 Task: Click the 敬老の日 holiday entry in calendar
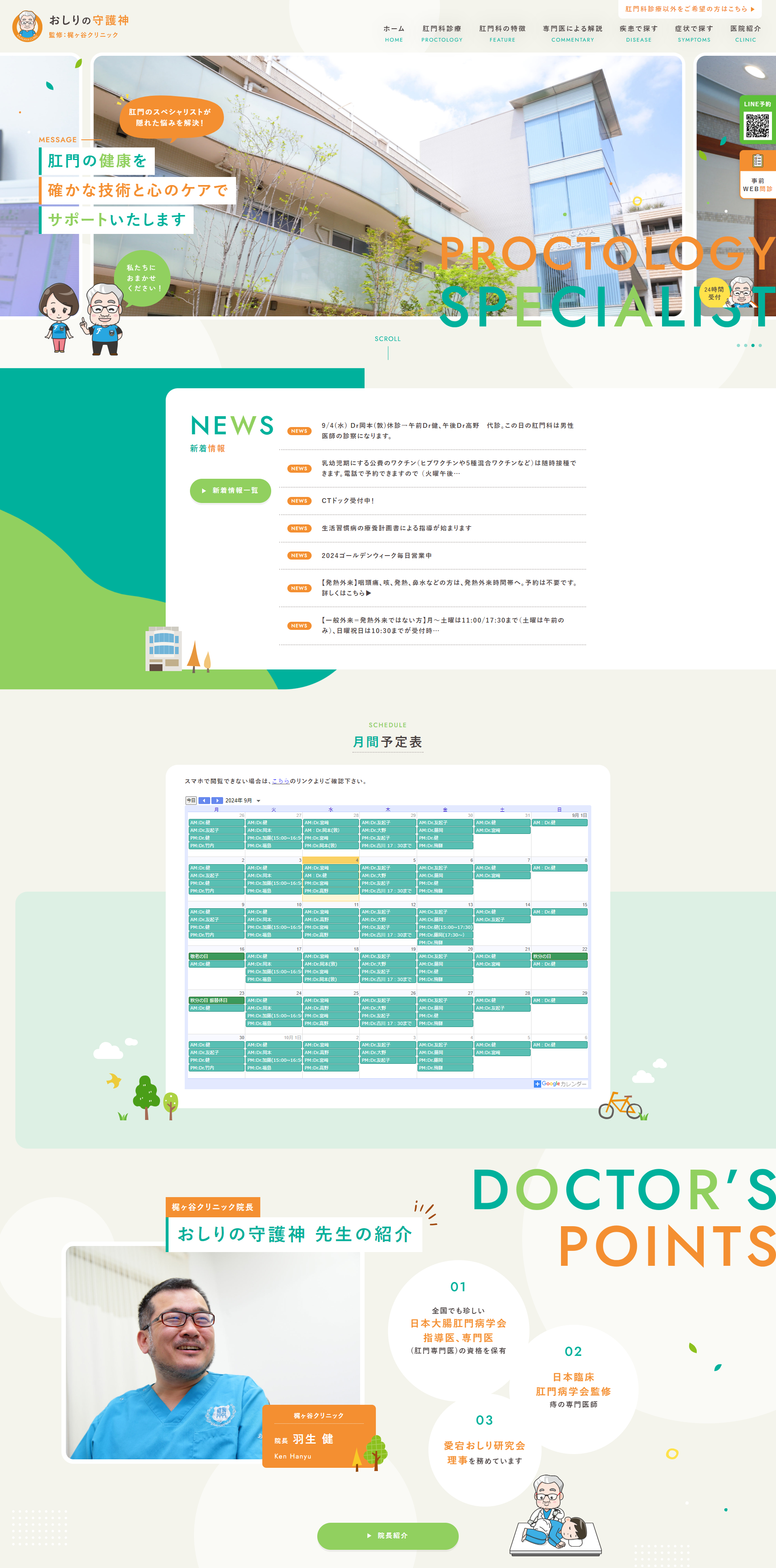(216, 956)
